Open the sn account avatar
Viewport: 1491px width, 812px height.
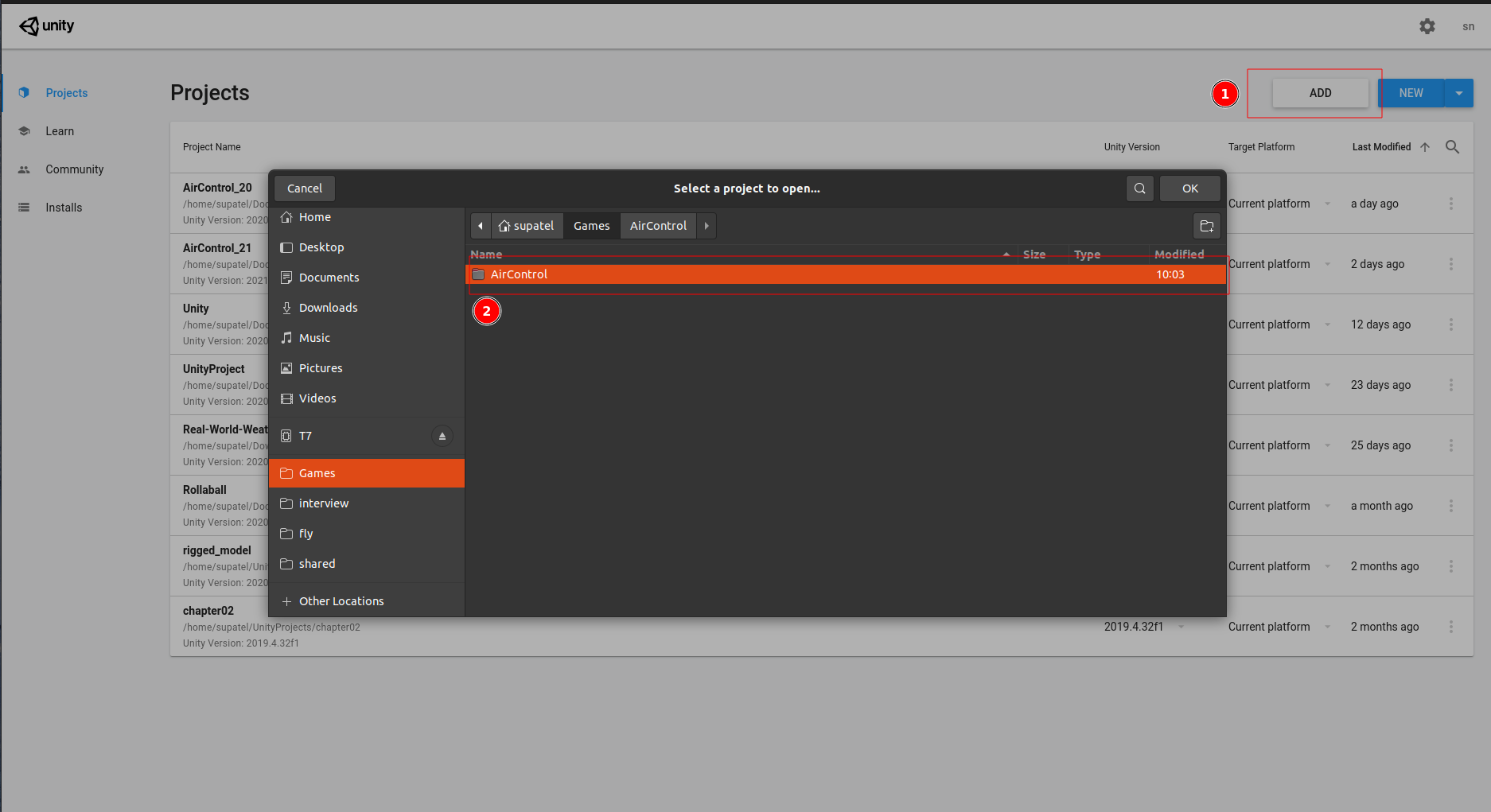coord(1468,26)
